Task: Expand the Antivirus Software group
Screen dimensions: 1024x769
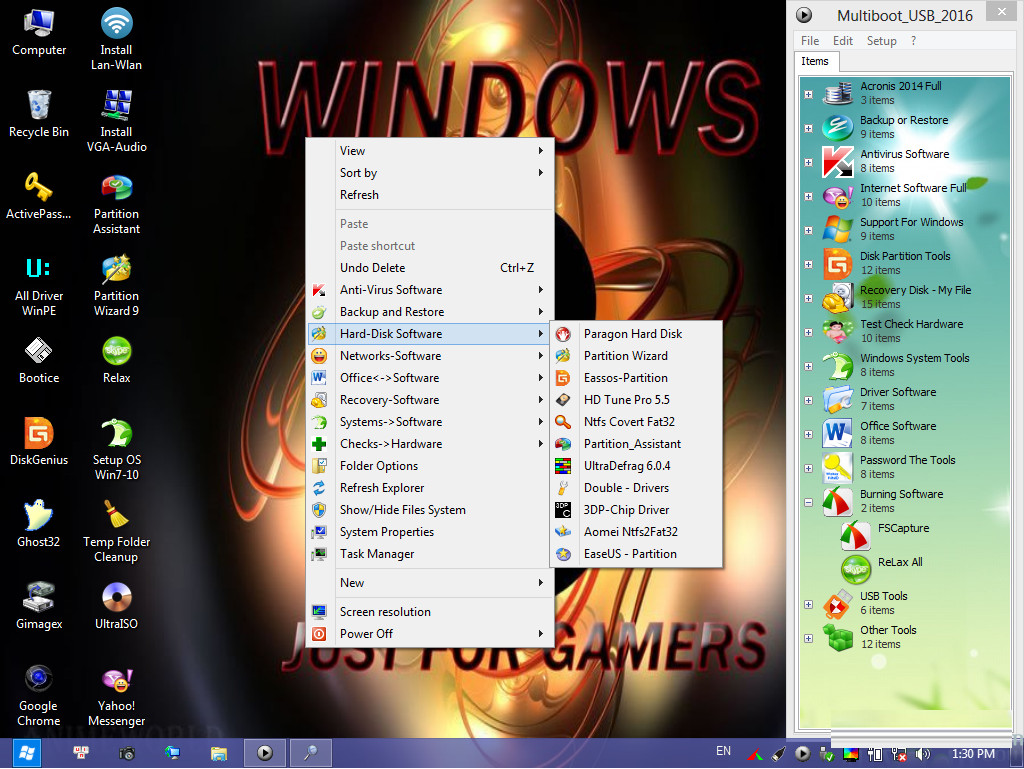Action: [808, 162]
